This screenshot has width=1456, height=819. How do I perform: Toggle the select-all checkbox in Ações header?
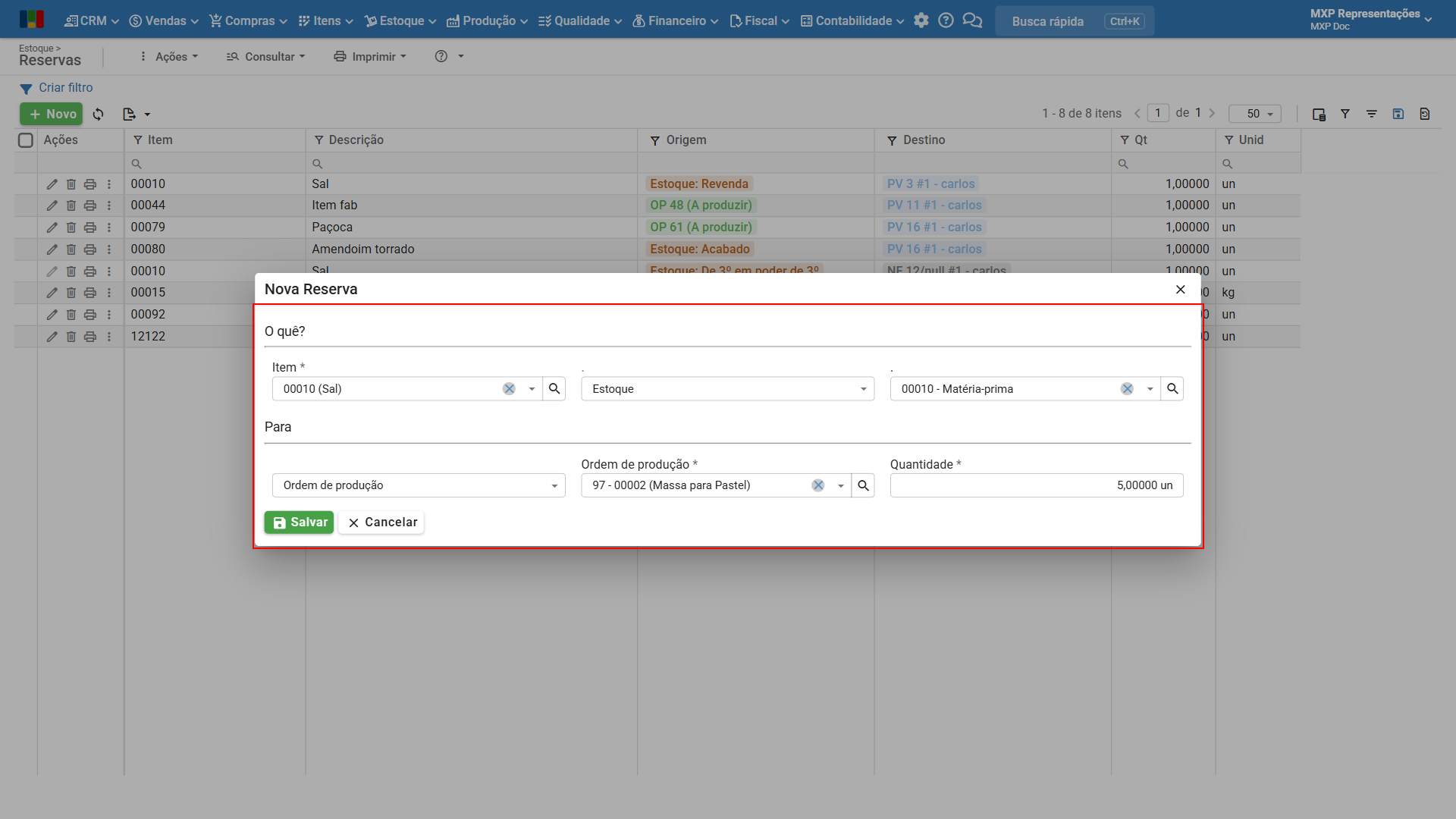coord(26,140)
